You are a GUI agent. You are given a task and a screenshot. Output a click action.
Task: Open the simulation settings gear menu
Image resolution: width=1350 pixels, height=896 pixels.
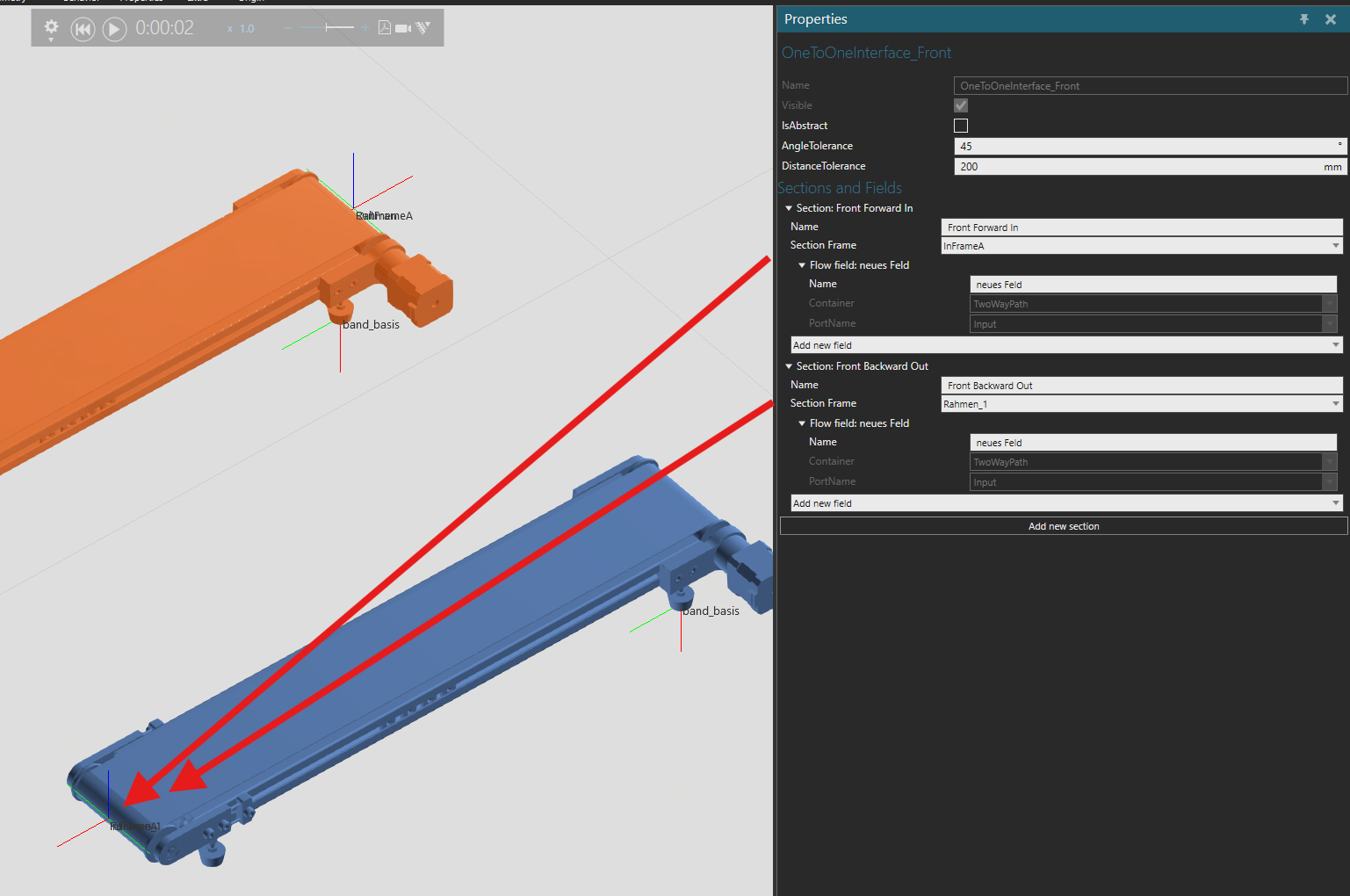pos(51,28)
